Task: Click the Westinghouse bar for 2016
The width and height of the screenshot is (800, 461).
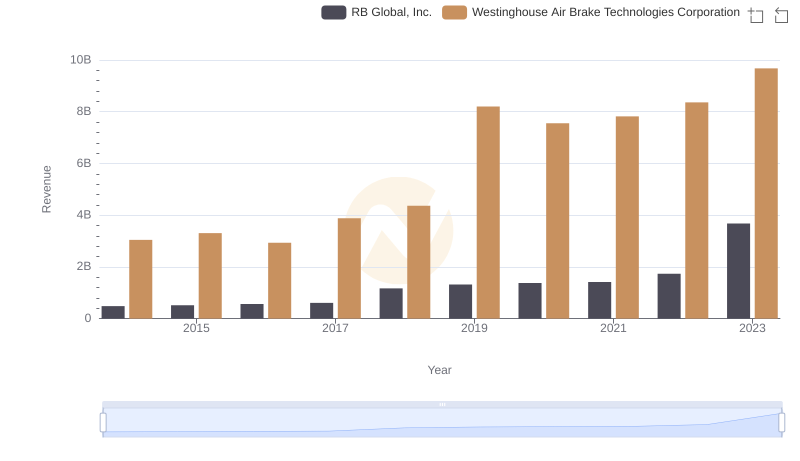Action: (280, 280)
